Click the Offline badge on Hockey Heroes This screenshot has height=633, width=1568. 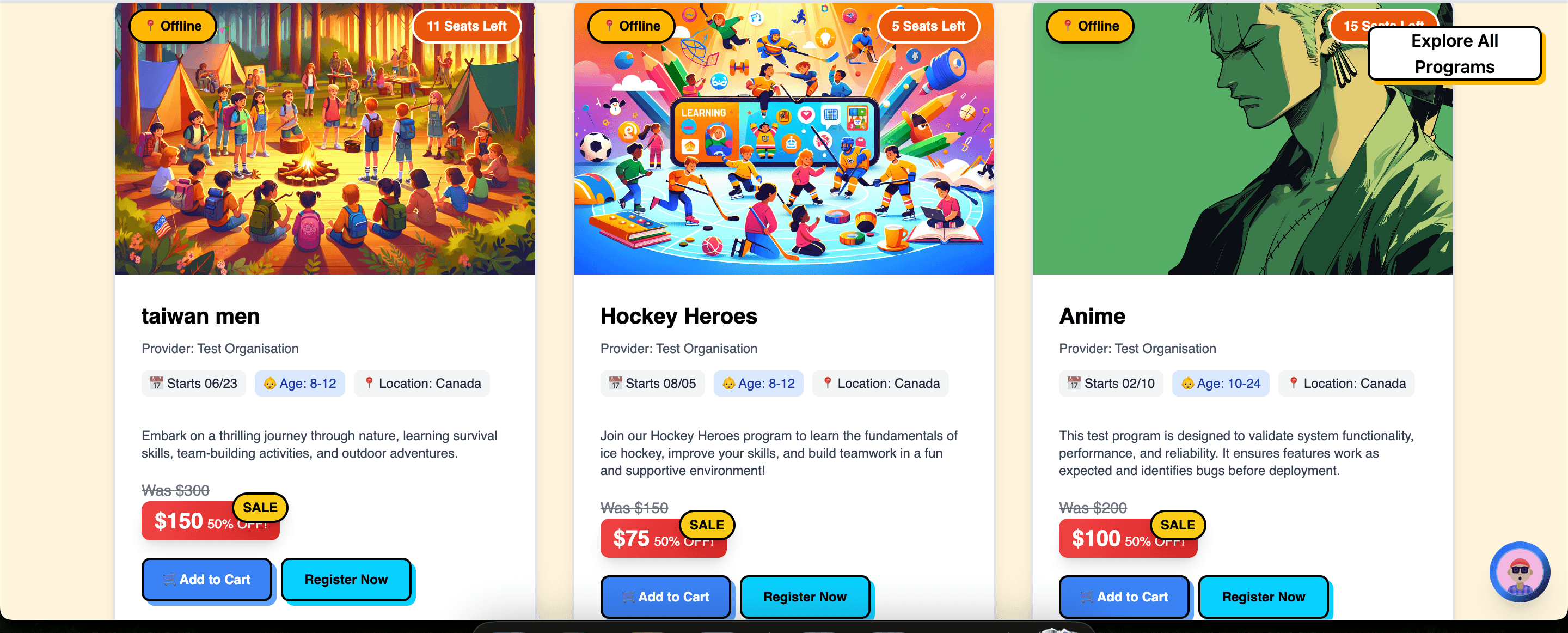631,26
